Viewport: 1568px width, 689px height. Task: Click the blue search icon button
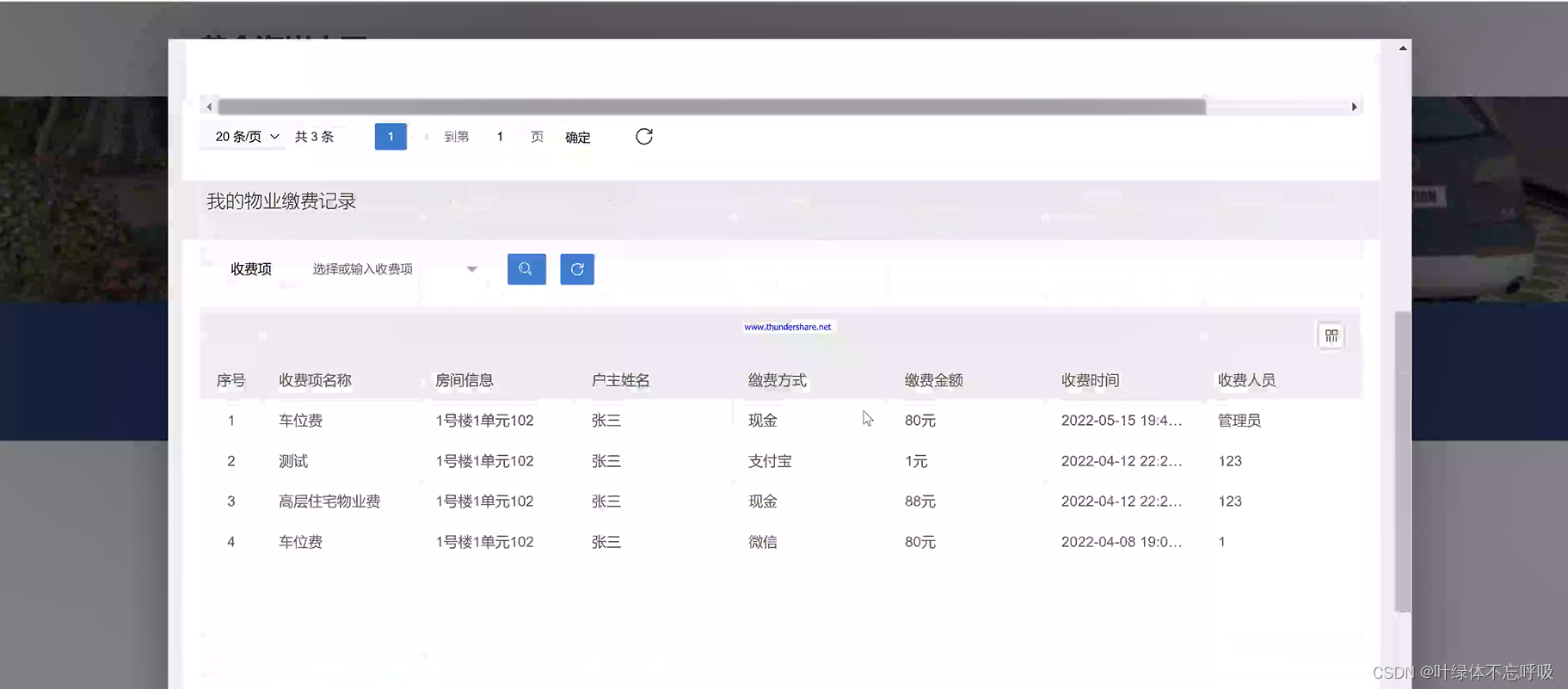pyautogui.click(x=526, y=269)
